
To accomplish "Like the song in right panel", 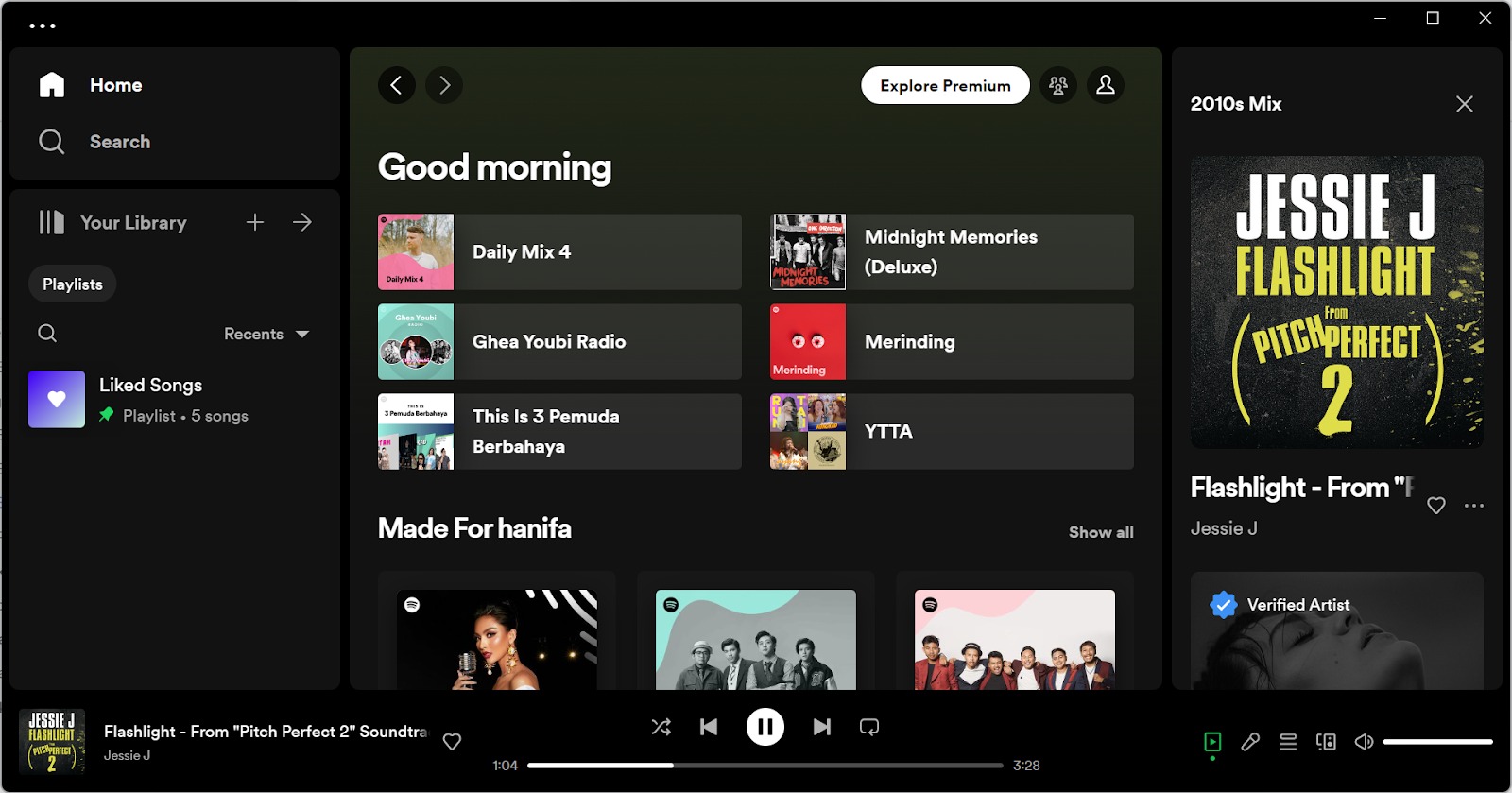I will (1436, 506).
